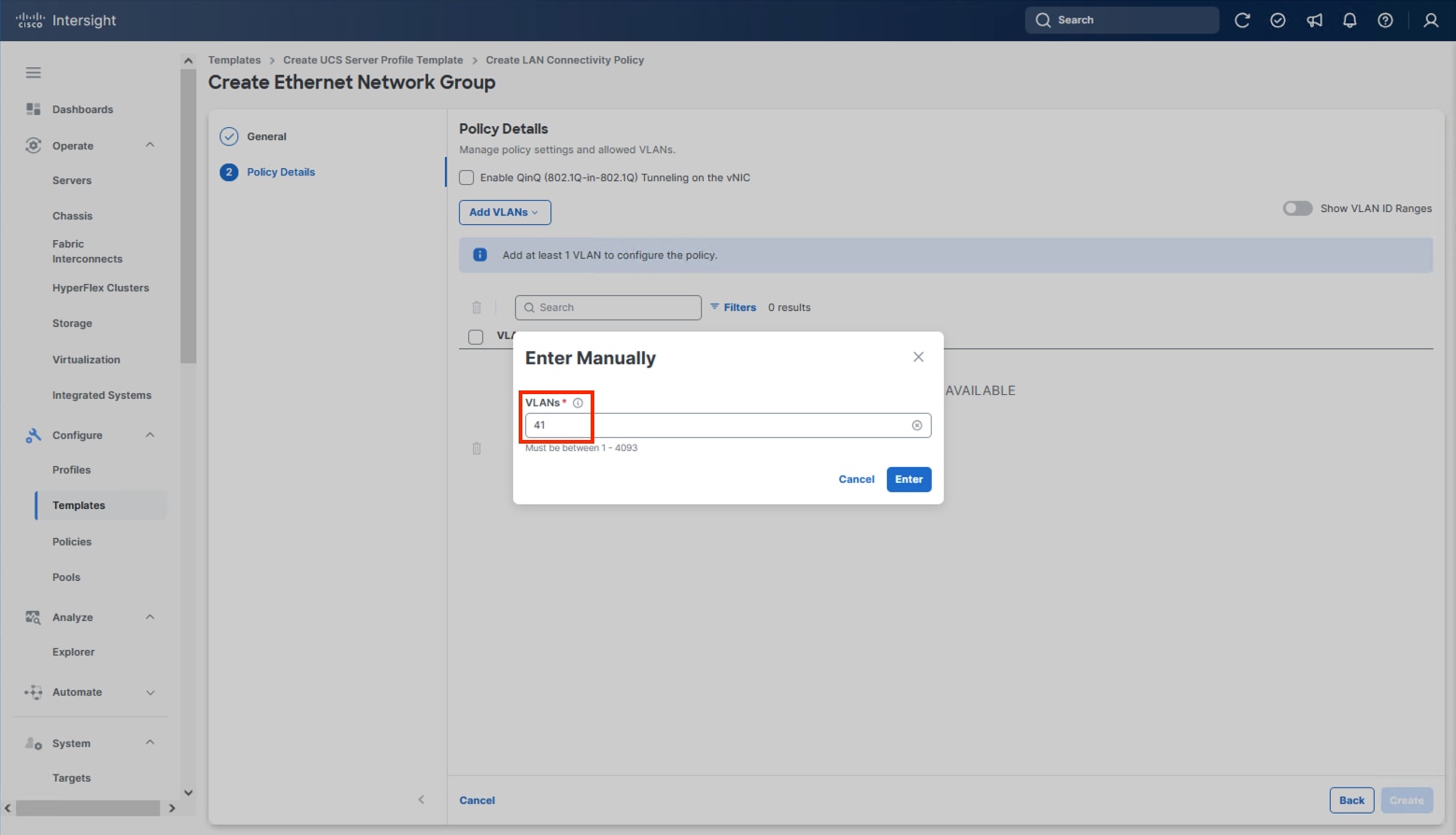Toggle Show VLAN ID Ranges
This screenshot has height=835, width=1456.
click(x=1297, y=207)
